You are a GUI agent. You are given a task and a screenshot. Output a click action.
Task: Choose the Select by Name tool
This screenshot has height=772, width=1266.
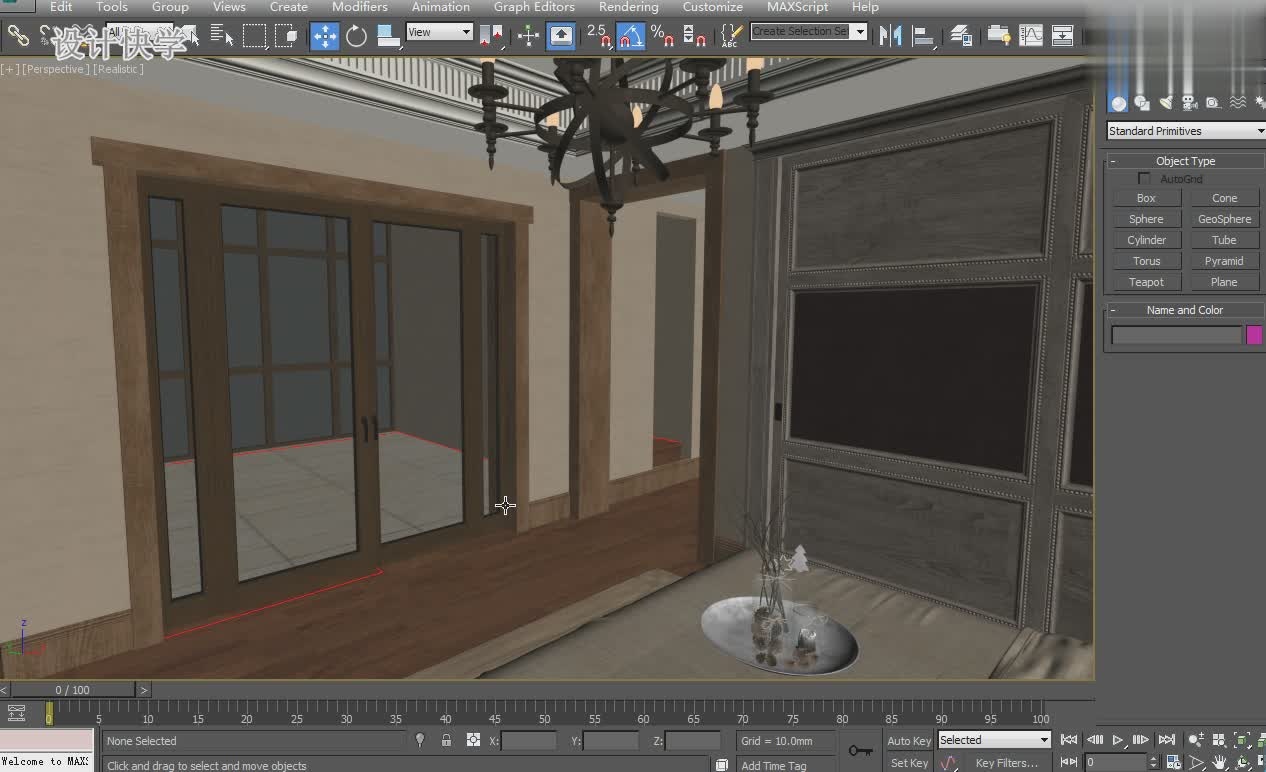223,37
